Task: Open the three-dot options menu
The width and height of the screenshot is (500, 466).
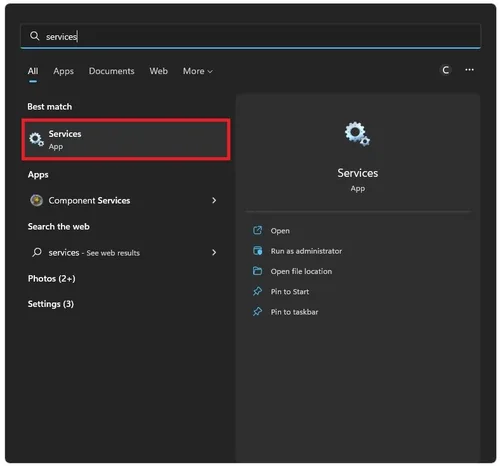Action: click(x=469, y=70)
